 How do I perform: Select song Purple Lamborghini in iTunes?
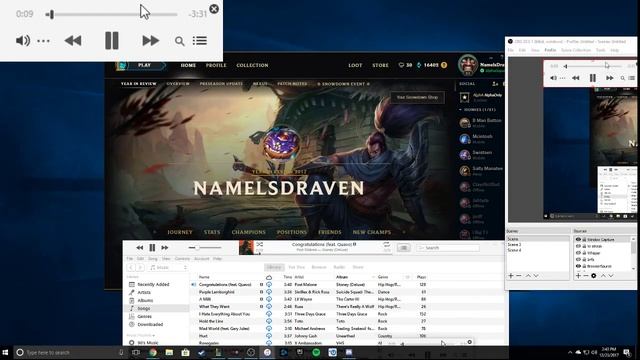(x=216, y=292)
